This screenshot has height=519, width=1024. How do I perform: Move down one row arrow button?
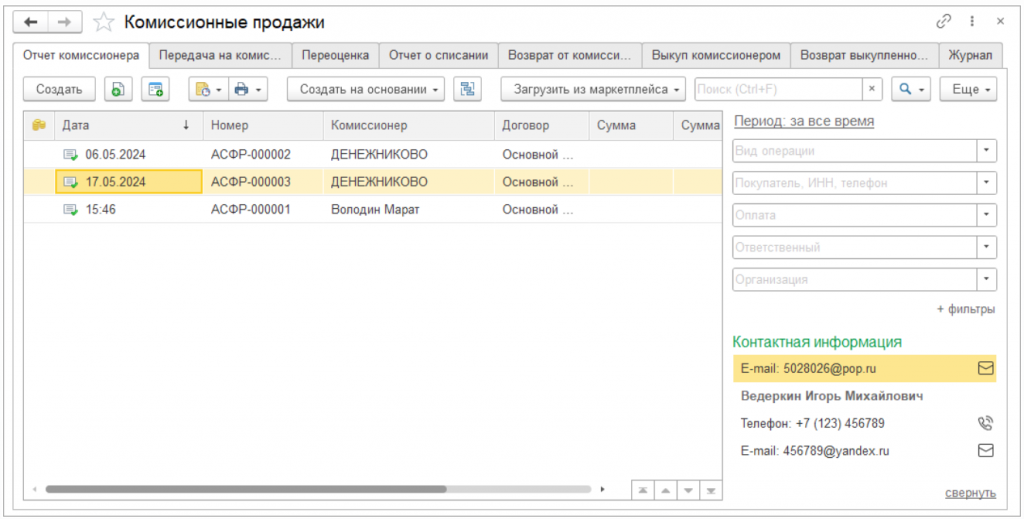pos(688,490)
